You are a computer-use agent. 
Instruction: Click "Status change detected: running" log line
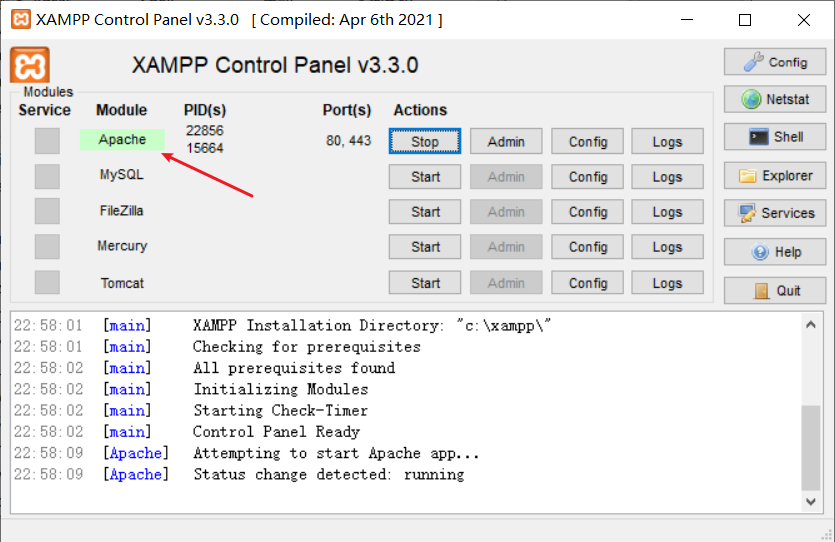[x=329, y=474]
